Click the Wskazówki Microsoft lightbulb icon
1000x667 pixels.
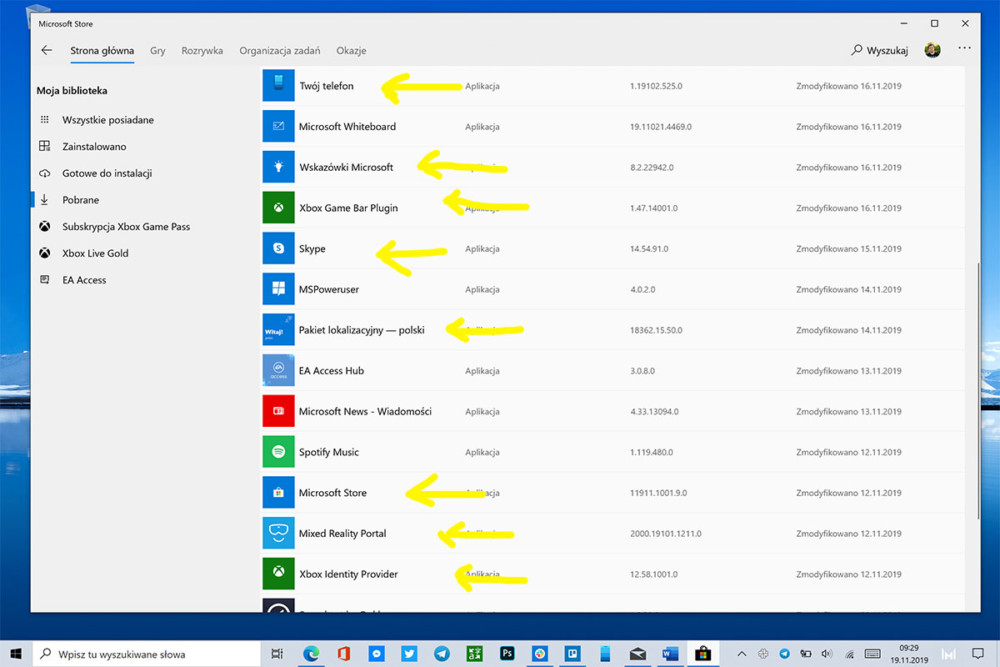279,167
